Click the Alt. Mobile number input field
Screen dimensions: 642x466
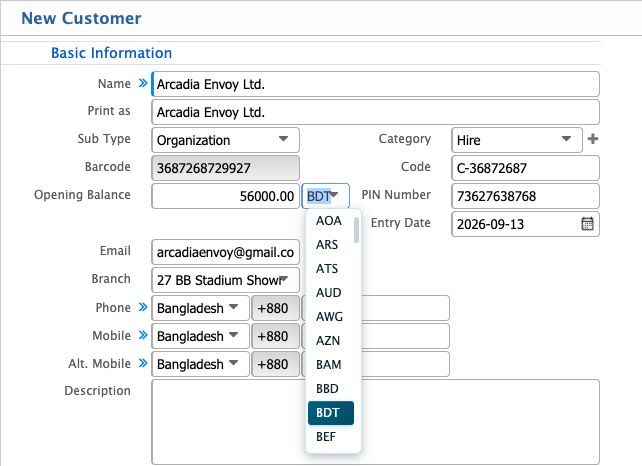[405, 364]
